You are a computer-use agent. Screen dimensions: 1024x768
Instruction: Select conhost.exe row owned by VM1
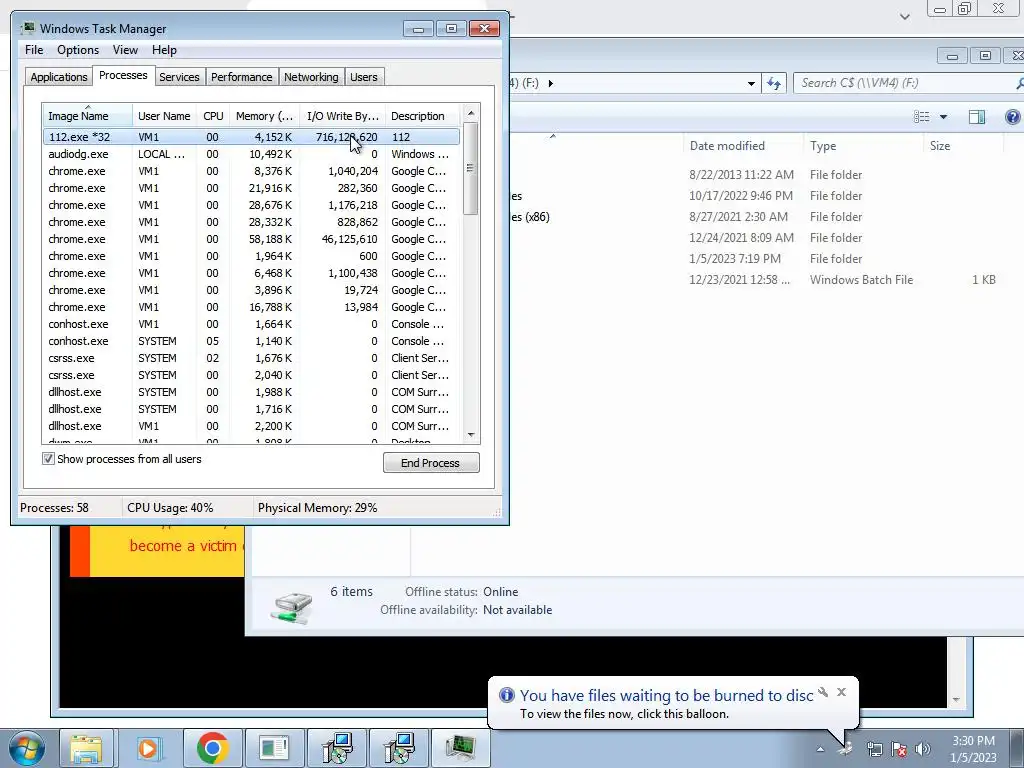point(251,324)
